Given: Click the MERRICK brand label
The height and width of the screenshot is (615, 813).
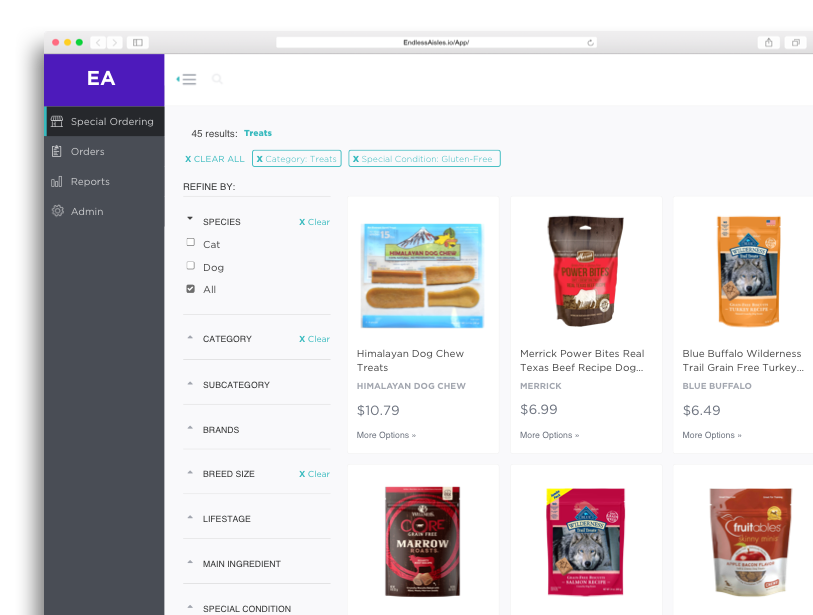Looking at the screenshot, I should click(x=541, y=386).
